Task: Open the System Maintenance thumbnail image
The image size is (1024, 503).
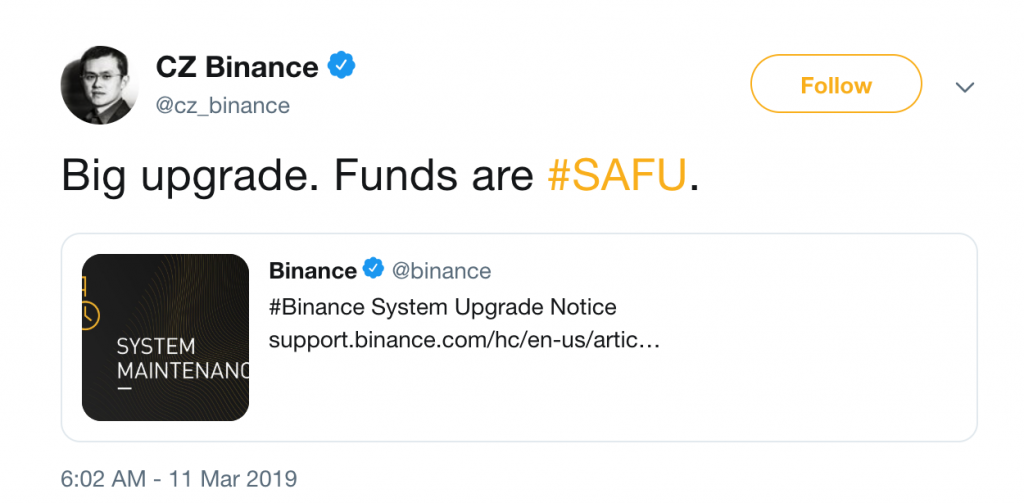Action: [165, 337]
